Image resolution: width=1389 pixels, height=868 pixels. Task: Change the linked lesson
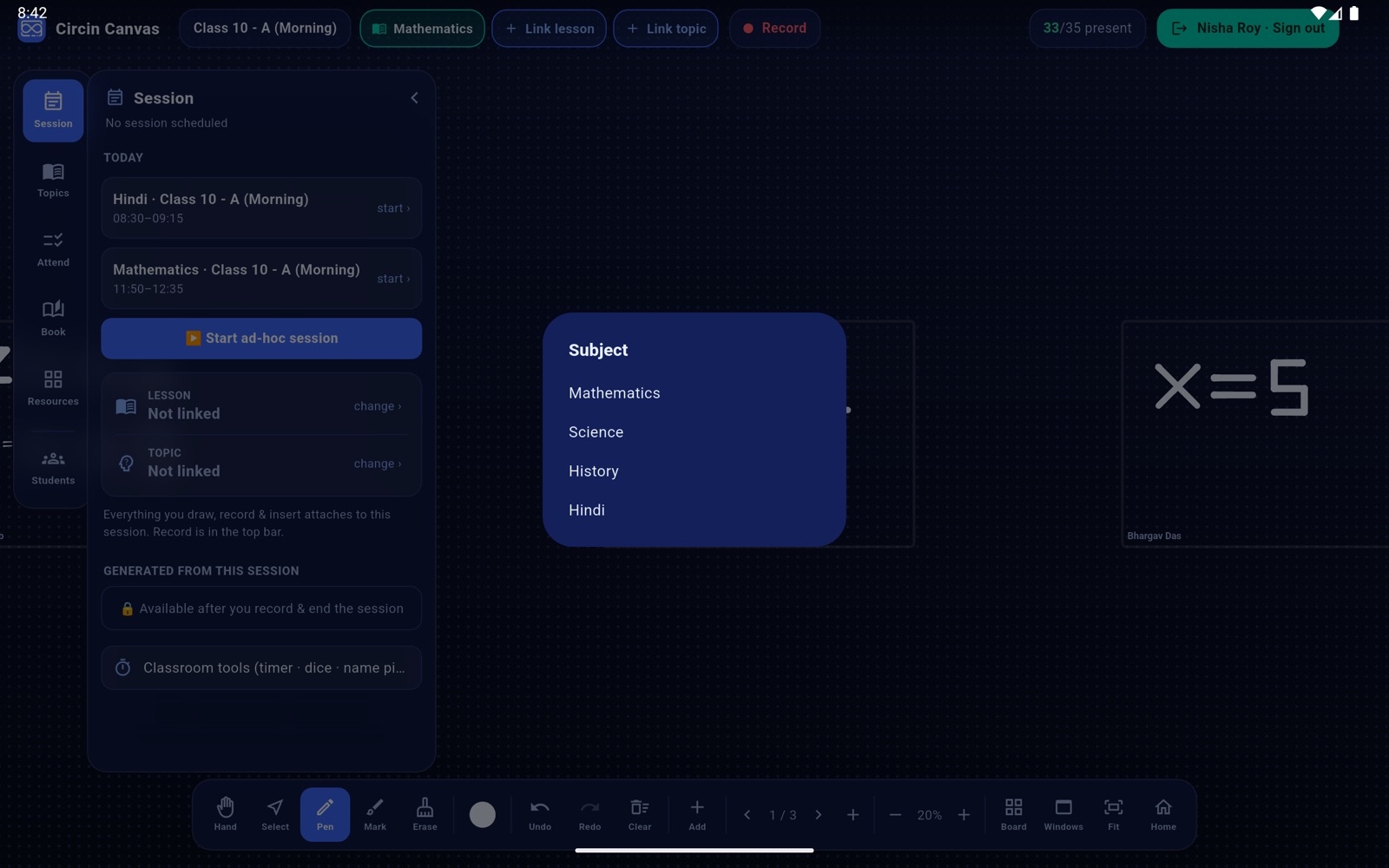377,406
